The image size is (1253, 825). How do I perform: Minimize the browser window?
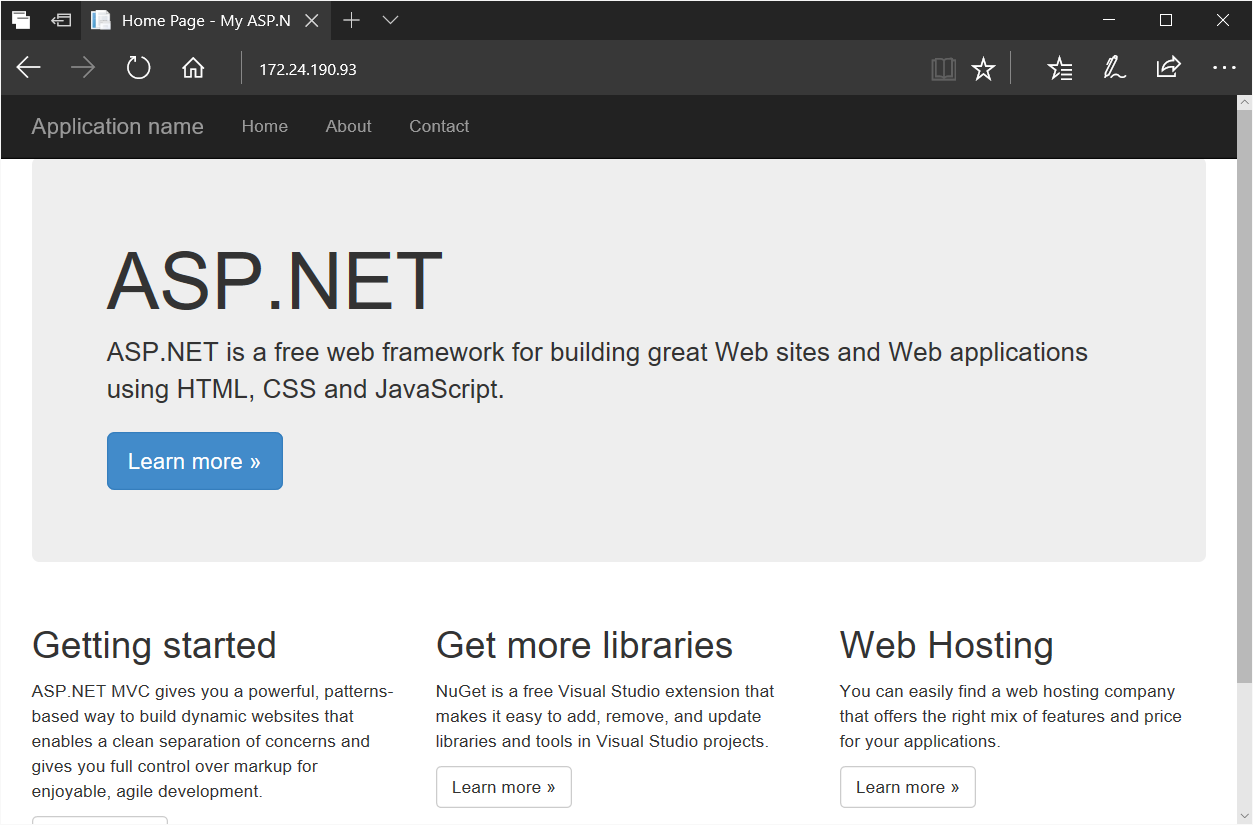[1108, 20]
